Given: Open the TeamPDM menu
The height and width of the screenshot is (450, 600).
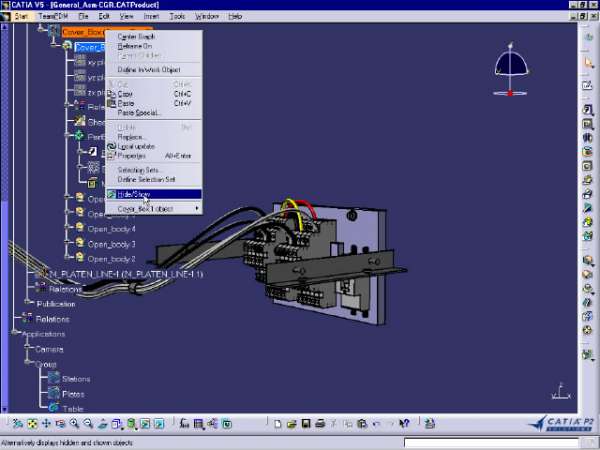Looking at the screenshot, I should [53, 16].
